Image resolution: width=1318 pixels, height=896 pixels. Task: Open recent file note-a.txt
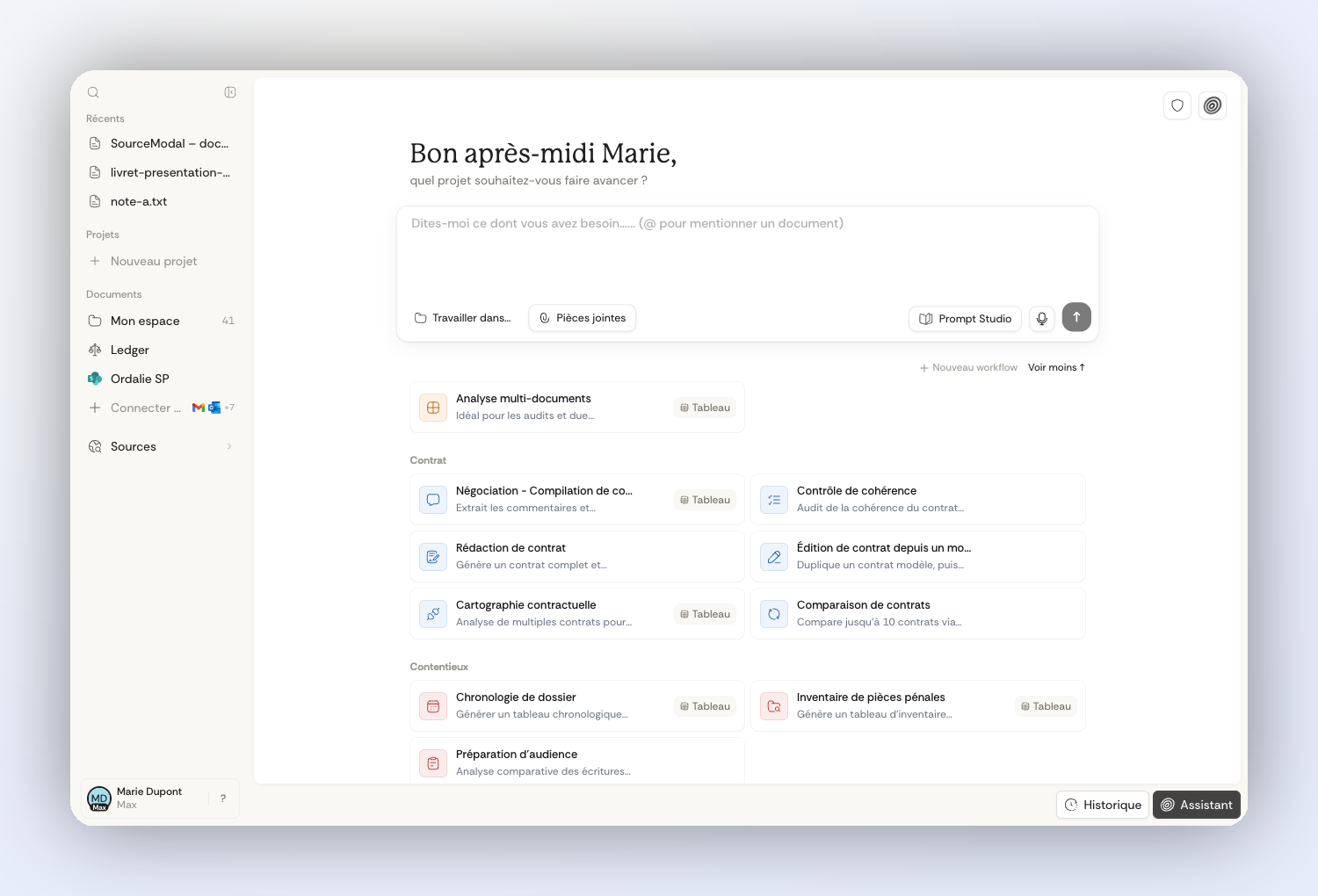pos(162,201)
